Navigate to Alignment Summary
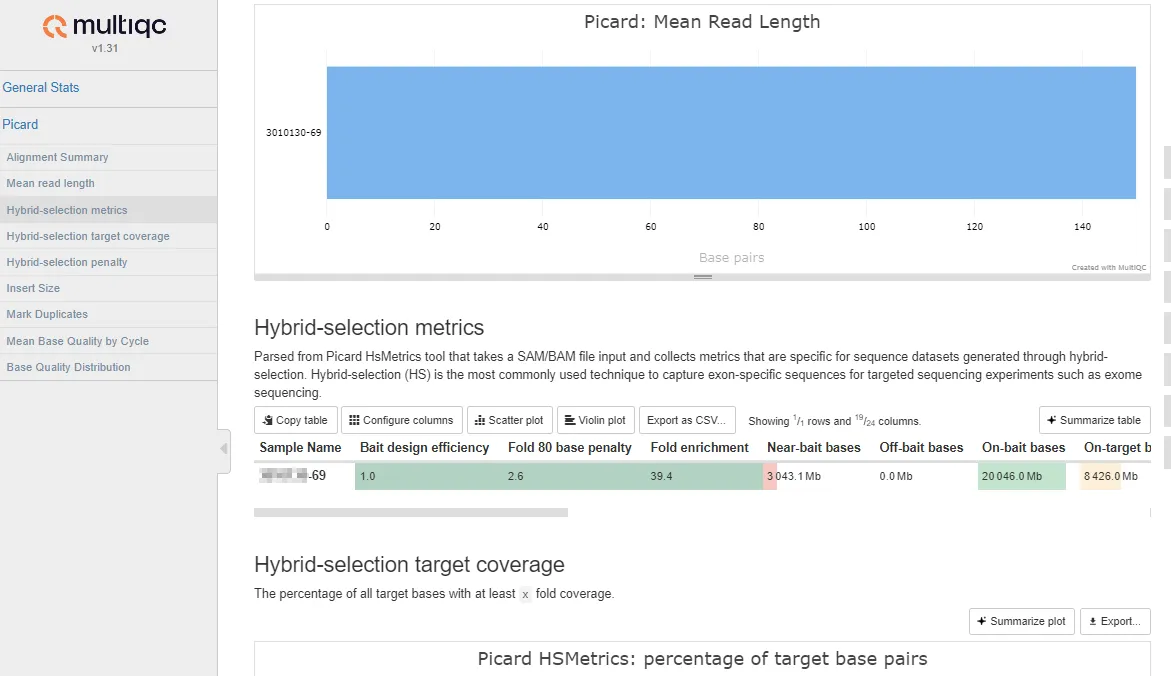Image resolution: width=1171 pixels, height=676 pixels. click(x=57, y=157)
